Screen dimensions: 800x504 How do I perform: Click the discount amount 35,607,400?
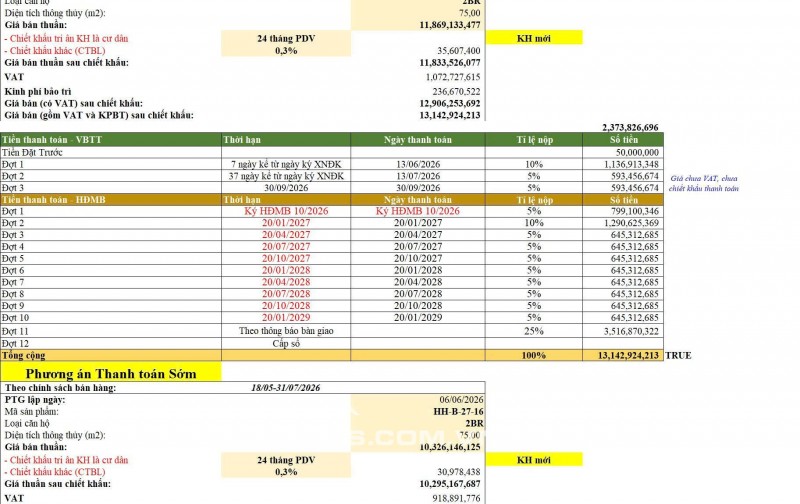tap(459, 51)
